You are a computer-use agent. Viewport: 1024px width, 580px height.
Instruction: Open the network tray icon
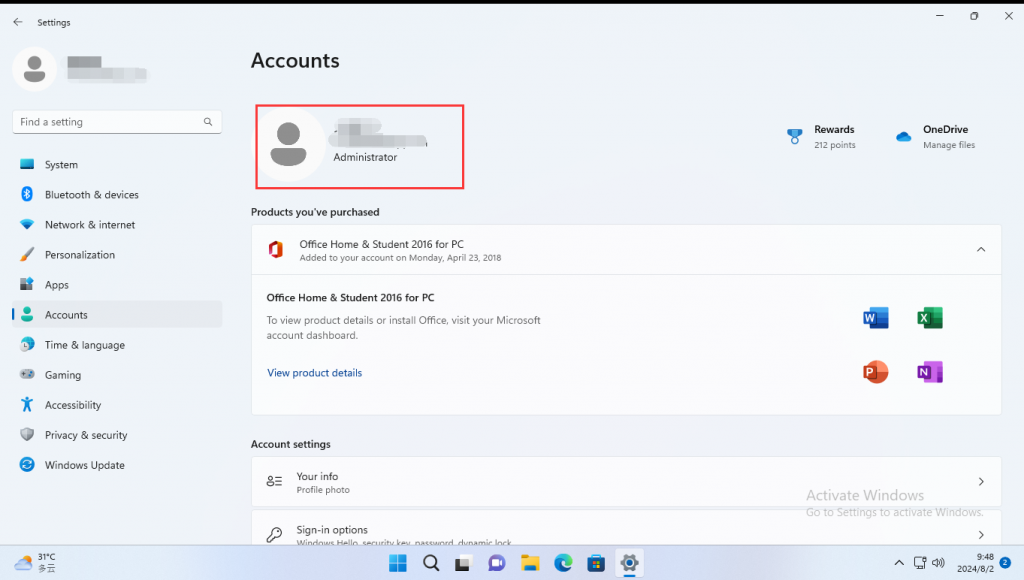[920, 562]
